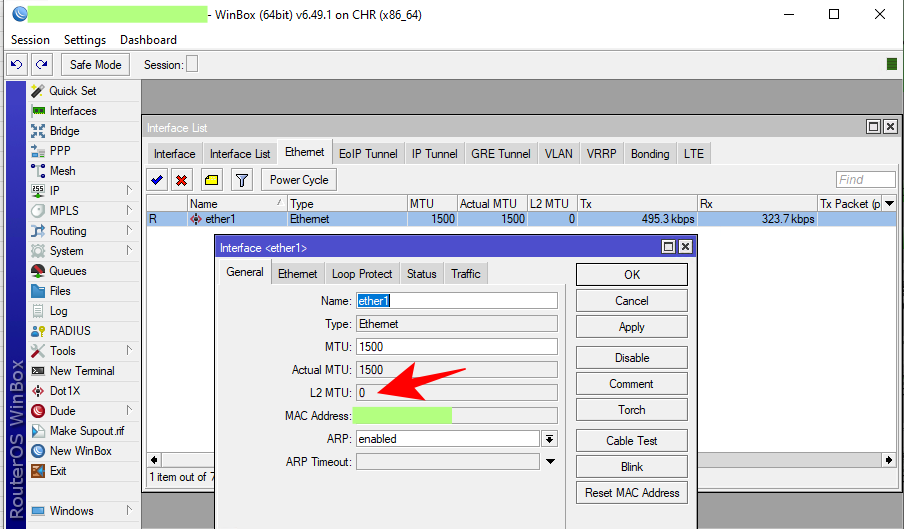Viewport: 904px width, 529px height.
Task: Expand the Tools submenu
Action: click(x=129, y=350)
